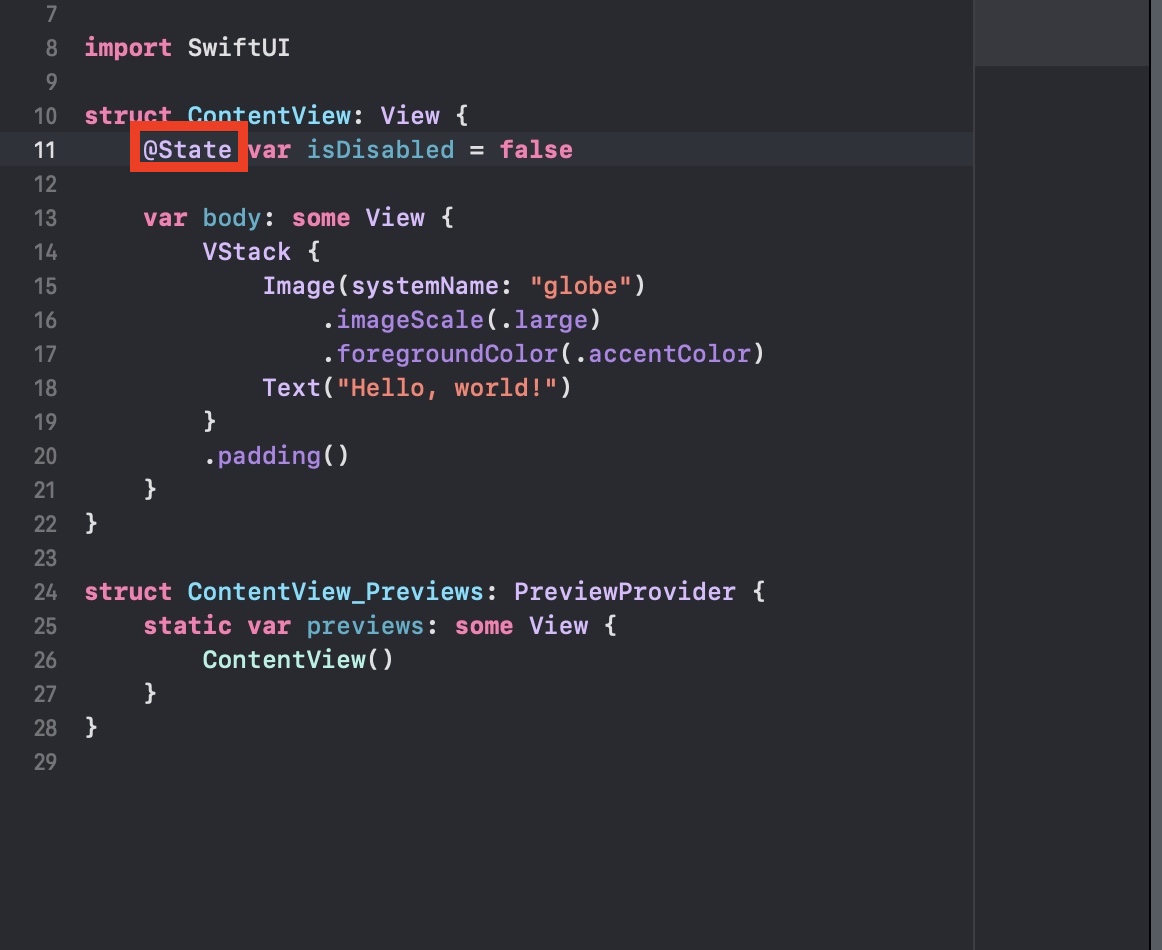Place cursor on the SwiftUI module name

239,48
